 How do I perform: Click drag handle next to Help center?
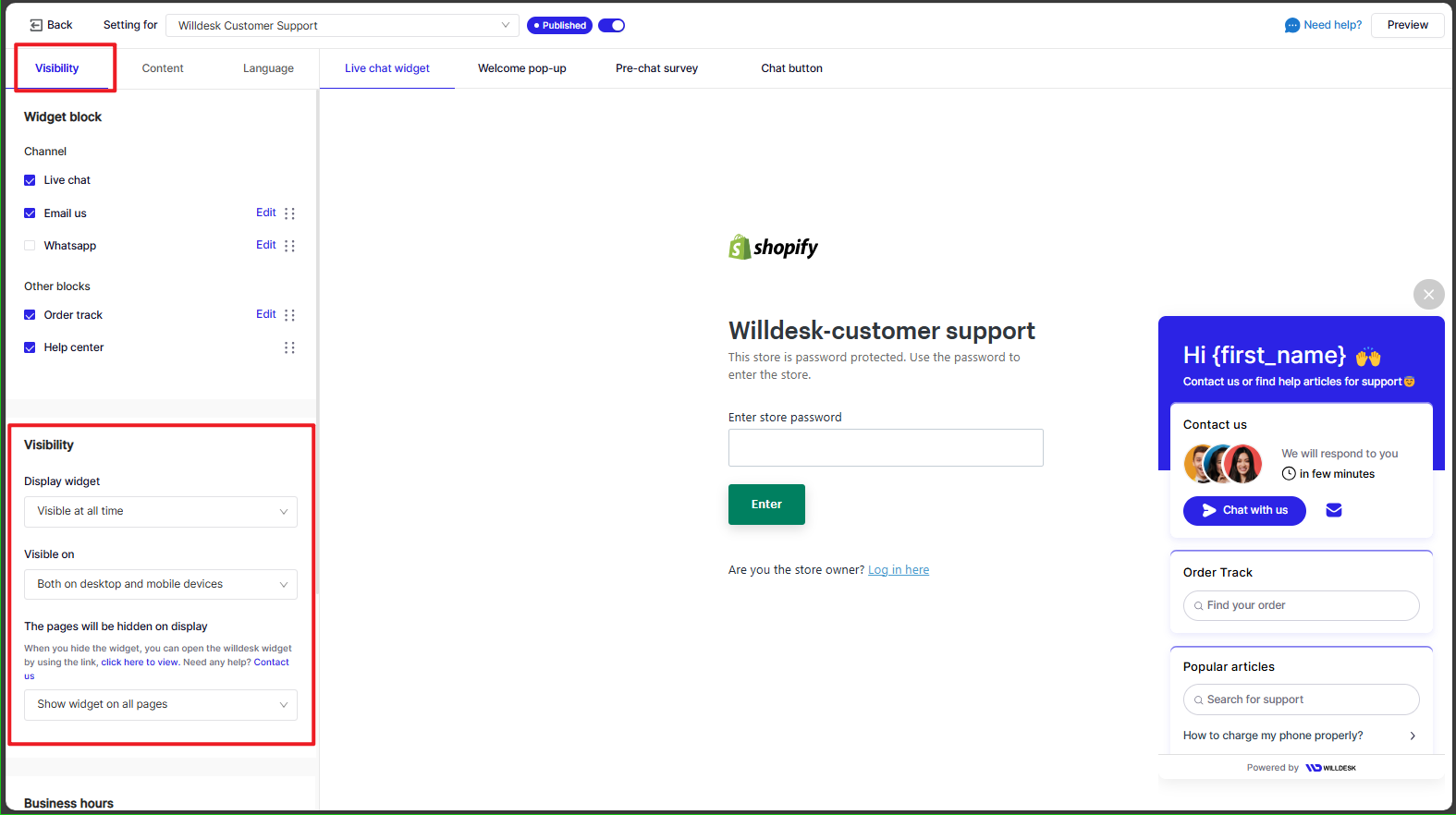click(289, 347)
